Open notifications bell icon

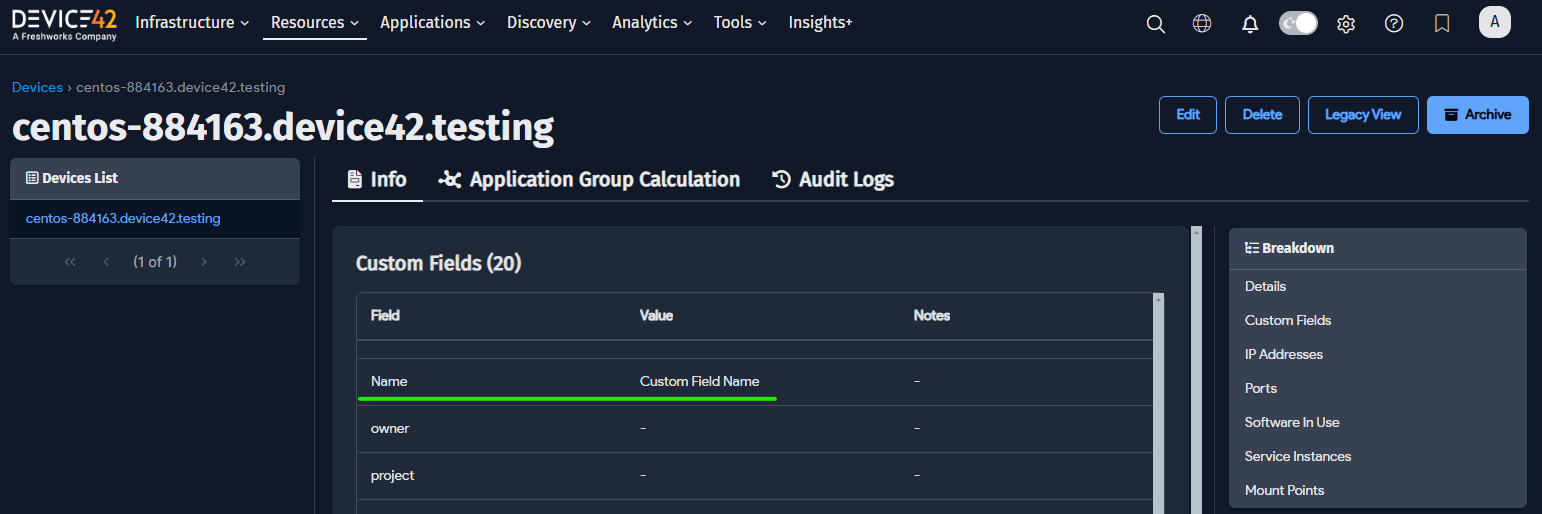pos(1250,24)
